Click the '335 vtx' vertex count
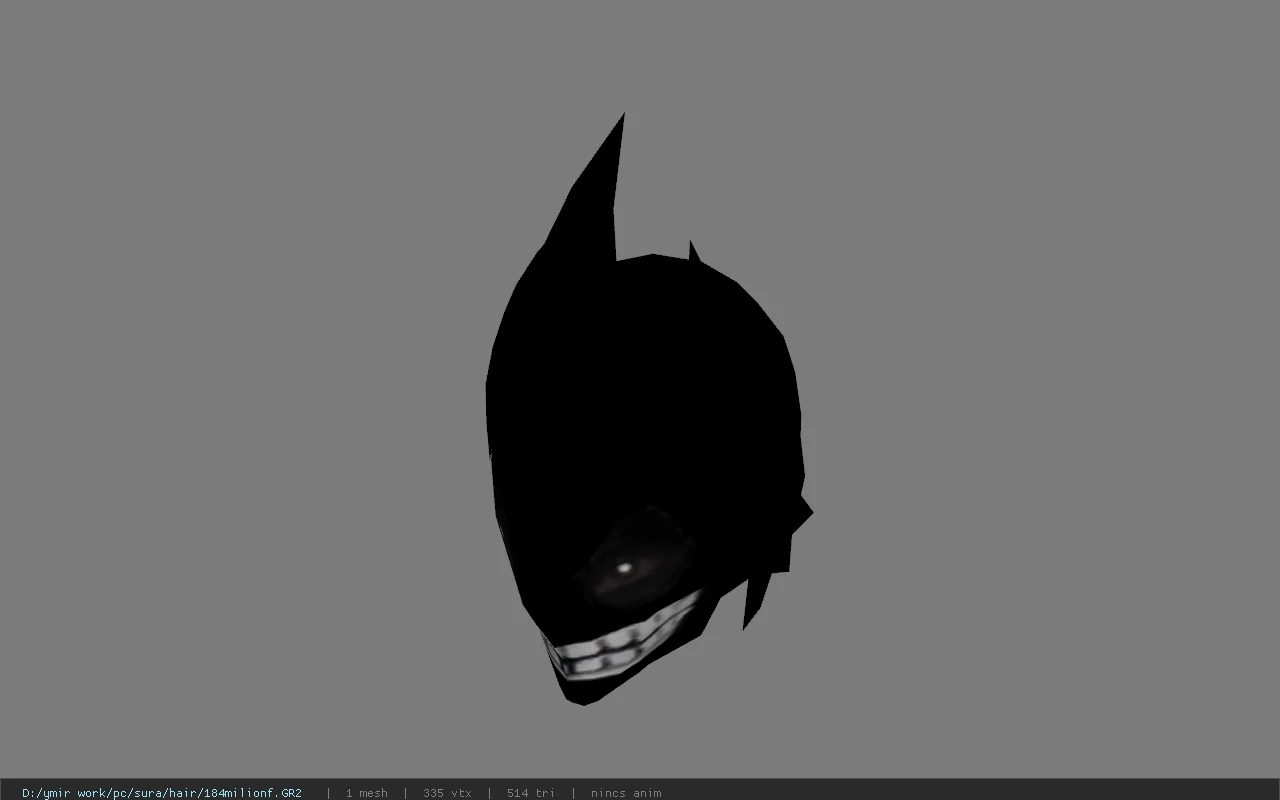Viewport: 1280px width, 800px height. coord(447,793)
